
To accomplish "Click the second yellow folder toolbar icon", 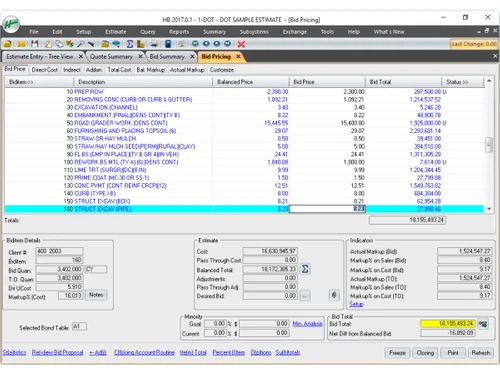I will (x=21, y=44).
